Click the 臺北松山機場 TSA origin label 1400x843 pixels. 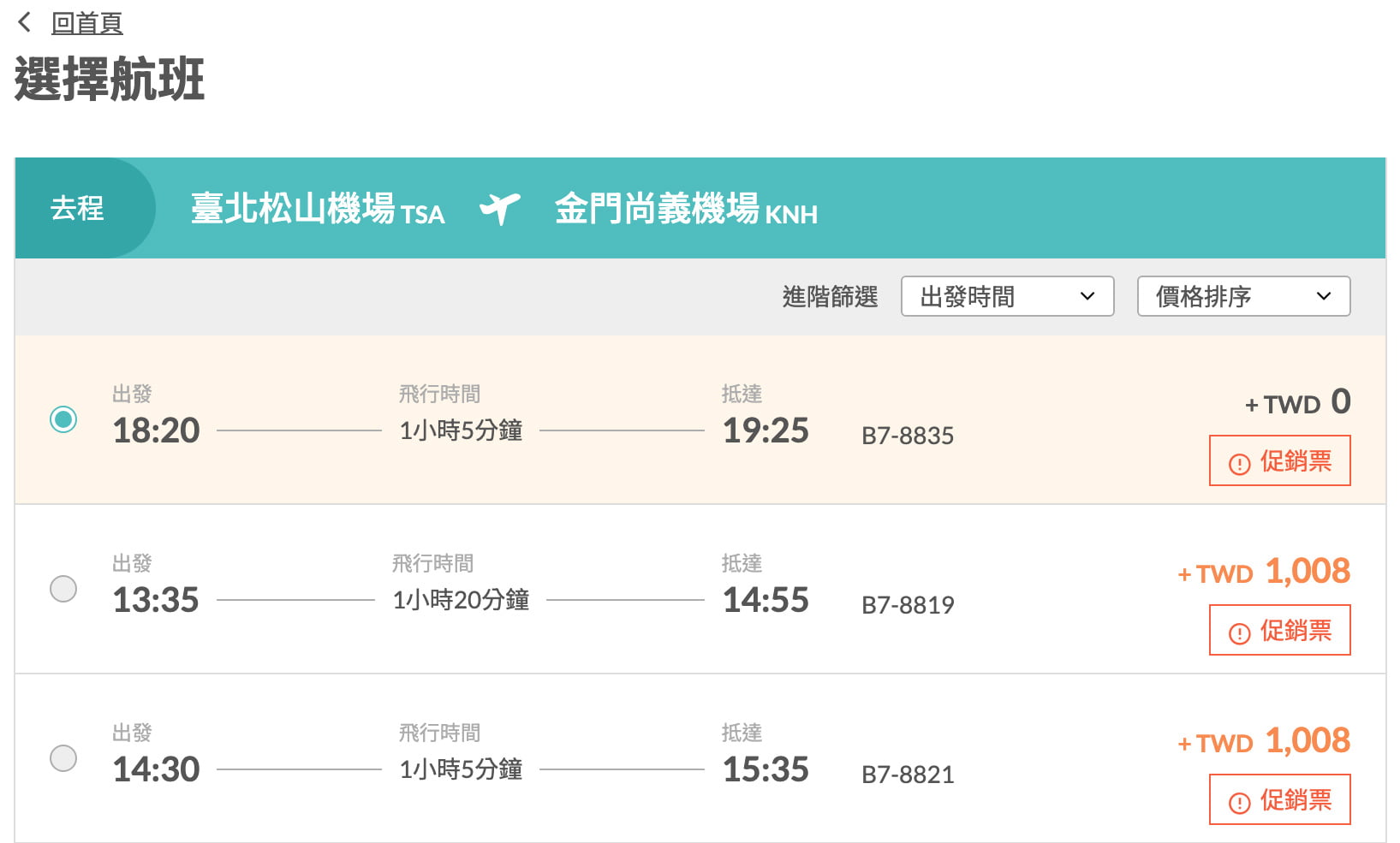pyautogui.click(x=317, y=209)
